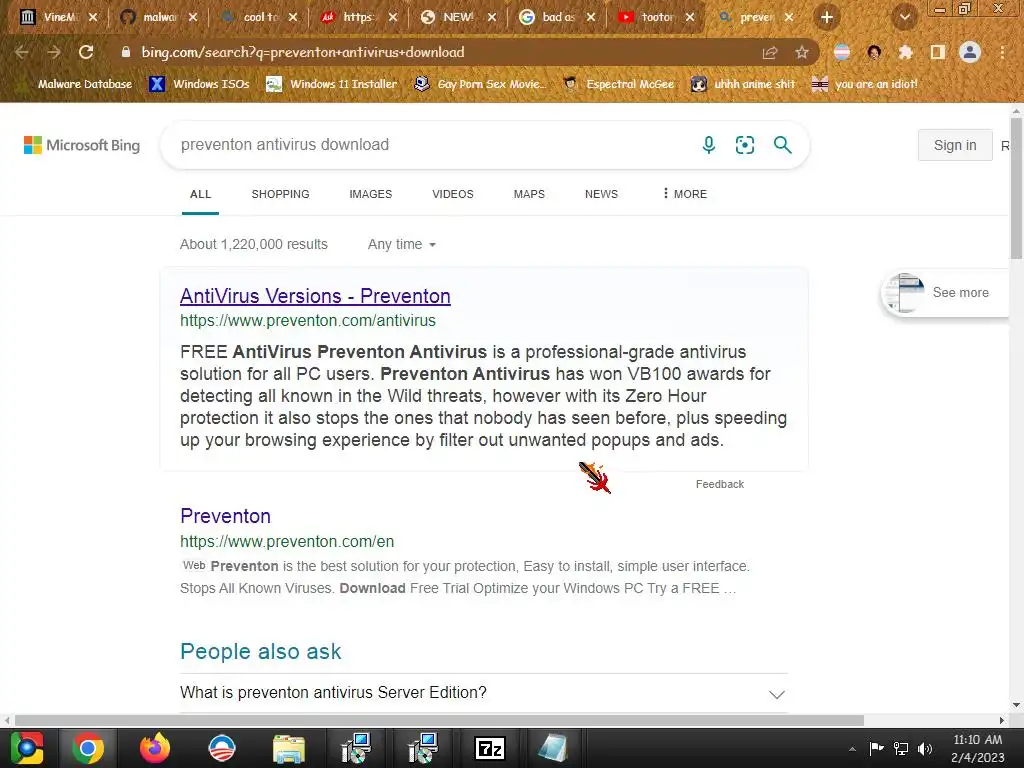Start voice search with the microphone icon
Screen dimensions: 1024x768
click(x=709, y=145)
